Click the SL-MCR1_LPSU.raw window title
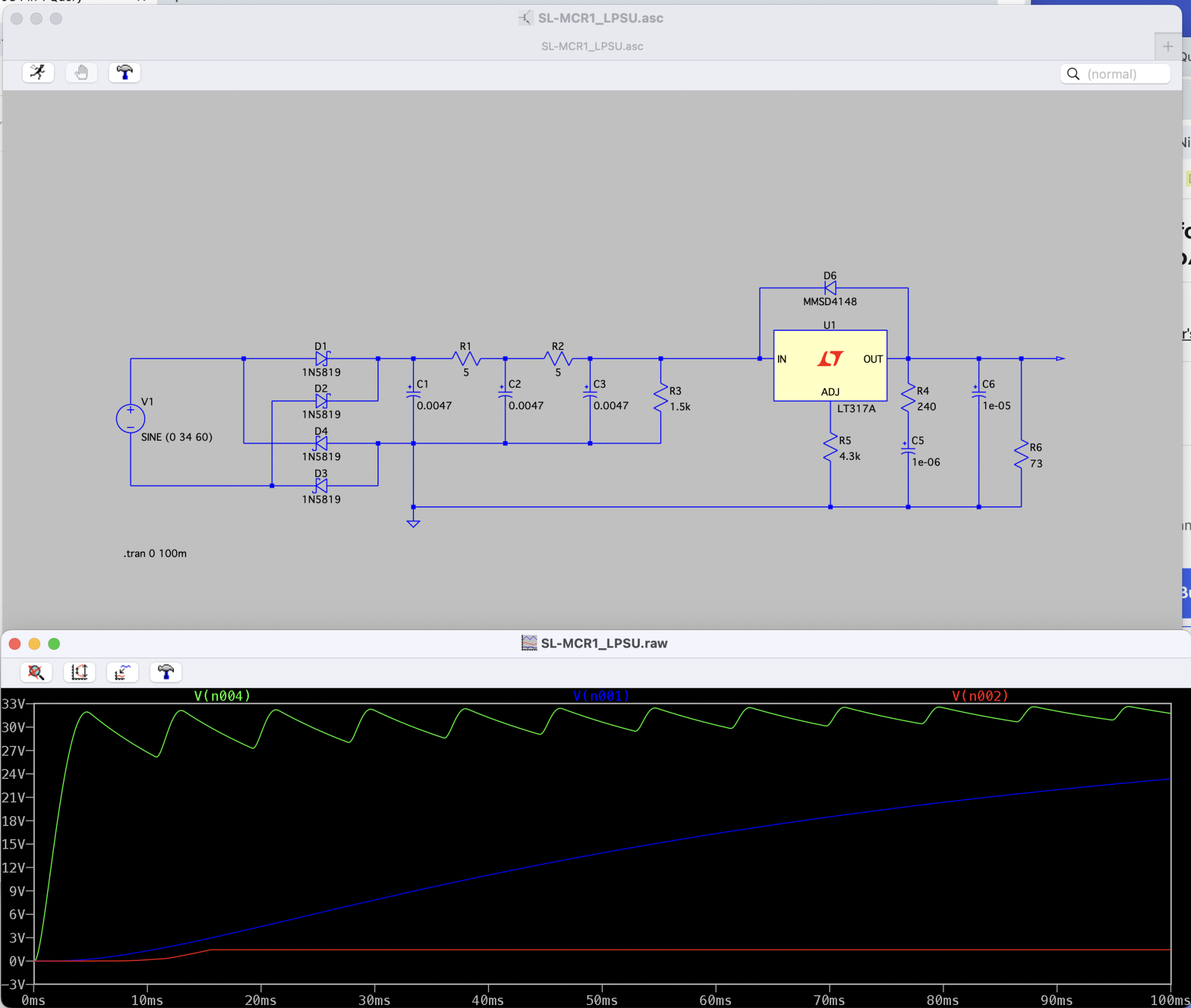The width and height of the screenshot is (1191, 1008). [604, 644]
